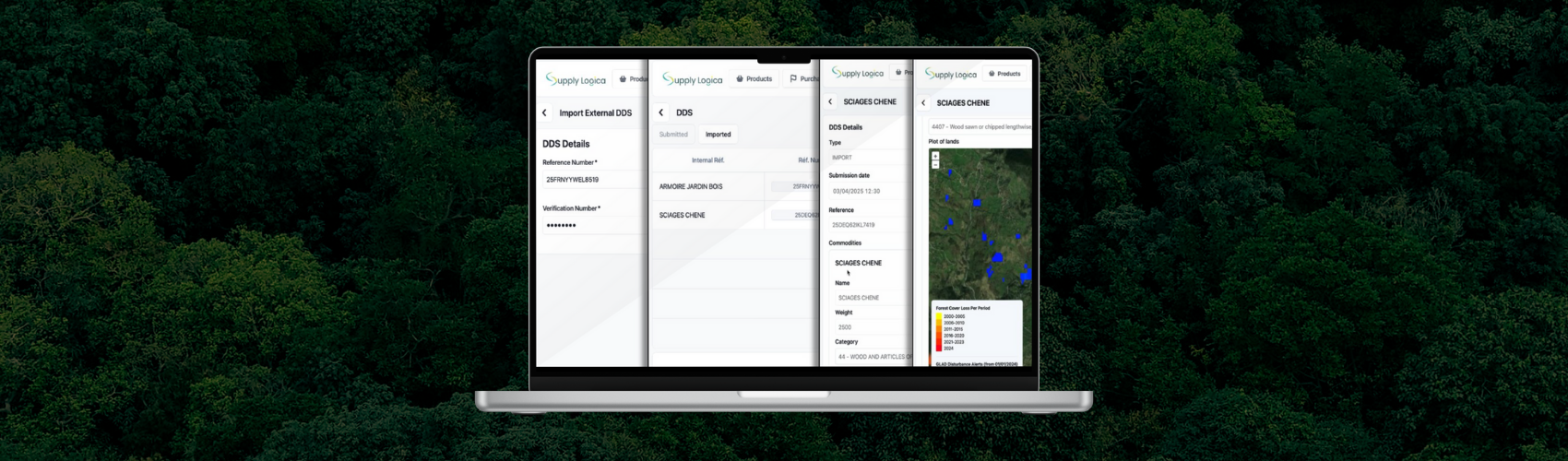Open the 4407 - Wood sawn commodity dropdown
The height and width of the screenshot is (461, 1568).
tap(980, 127)
